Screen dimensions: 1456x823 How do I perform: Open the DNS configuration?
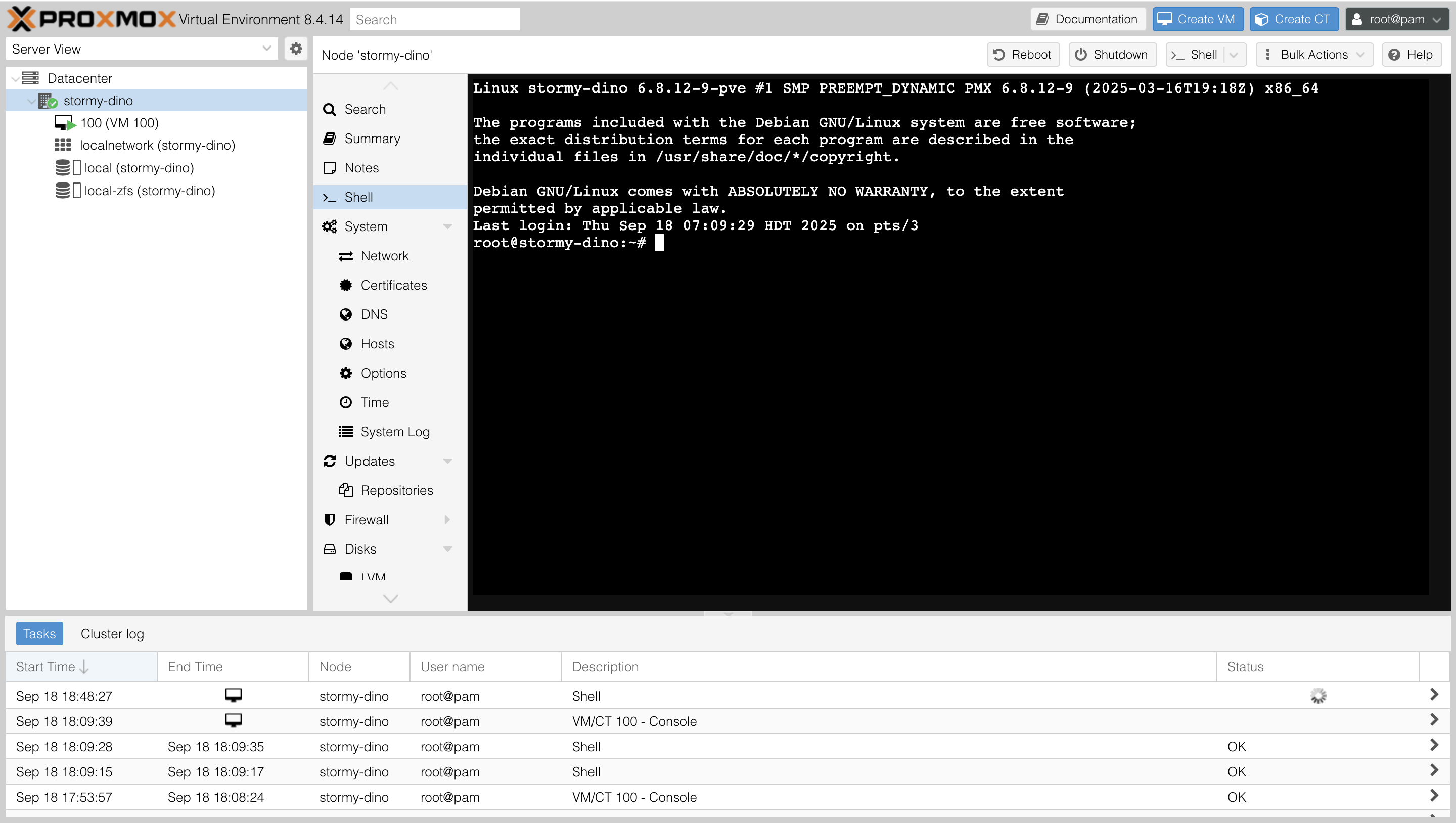coord(374,314)
